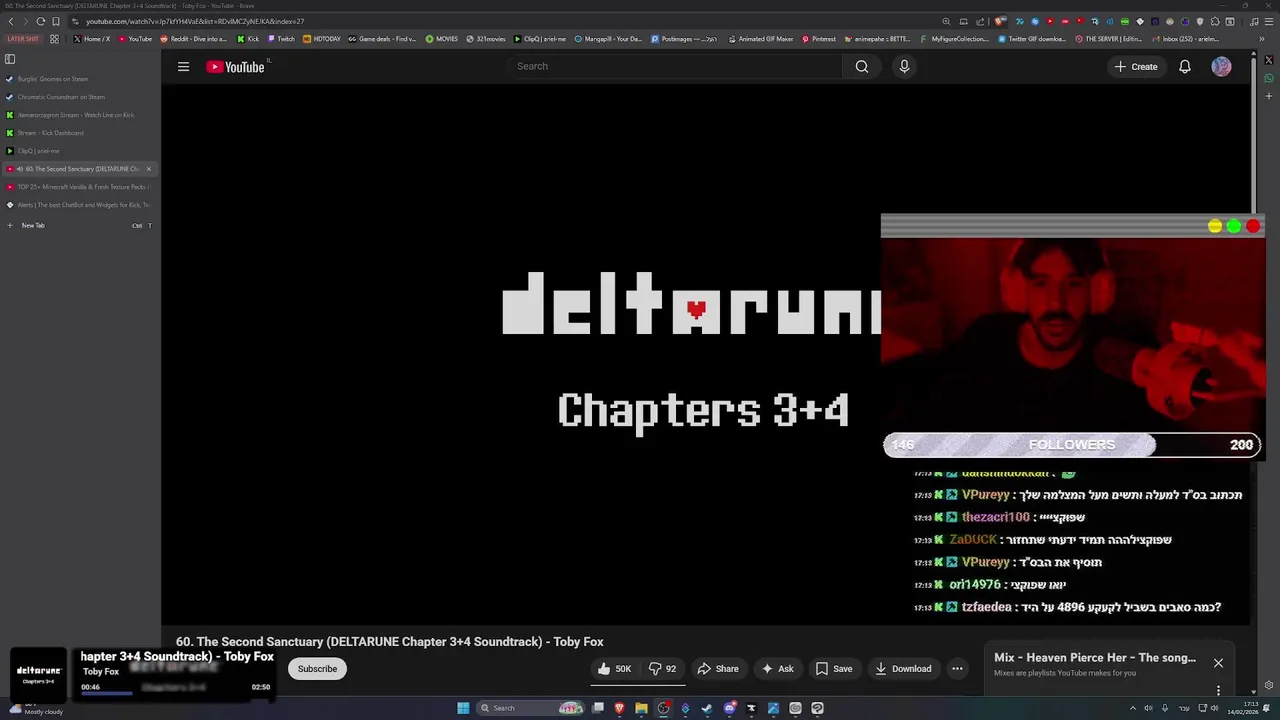Click the yellow button on webcam overlay

point(1215,227)
